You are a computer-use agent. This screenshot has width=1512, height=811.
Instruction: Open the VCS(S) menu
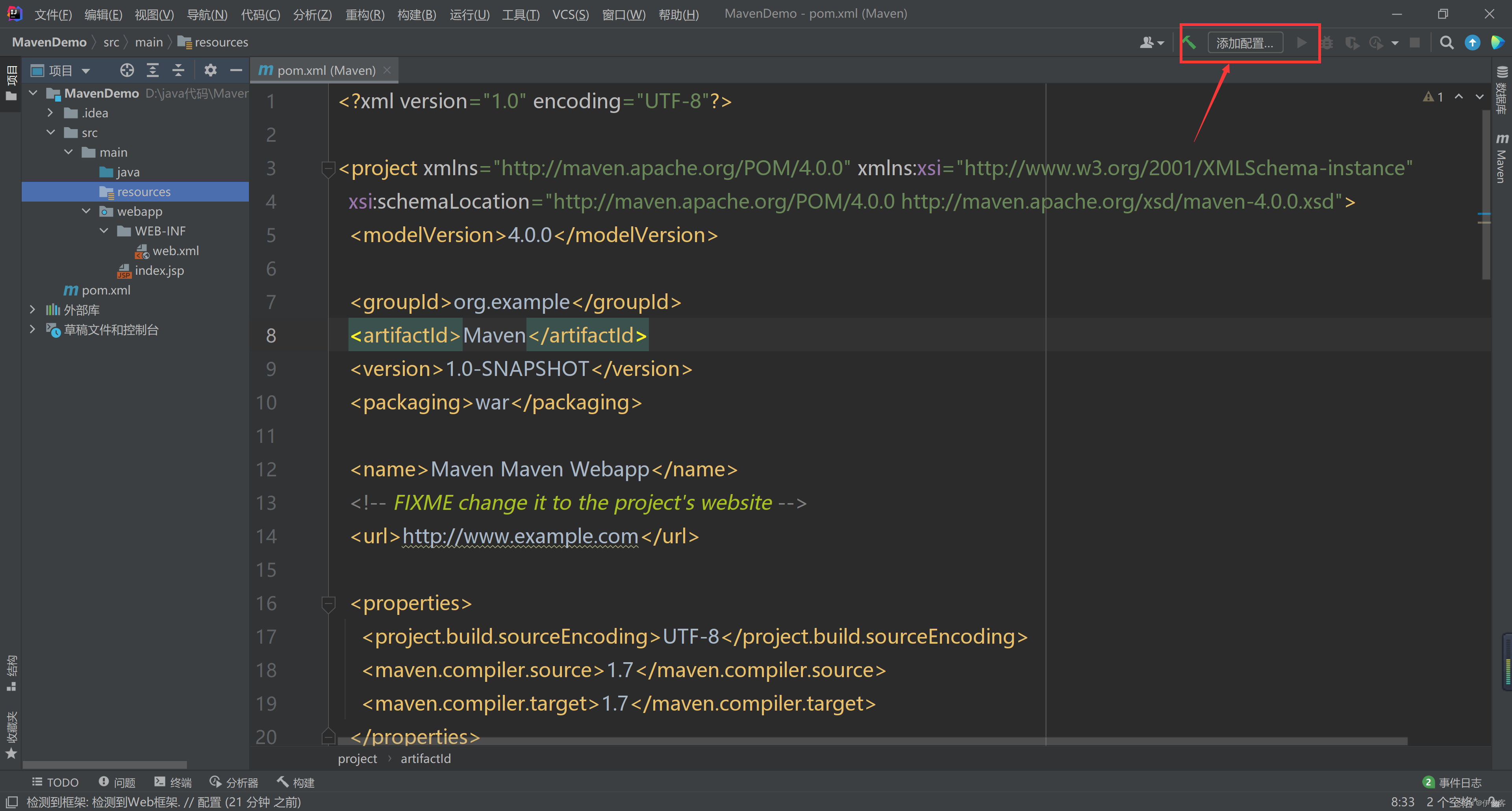[x=570, y=14]
